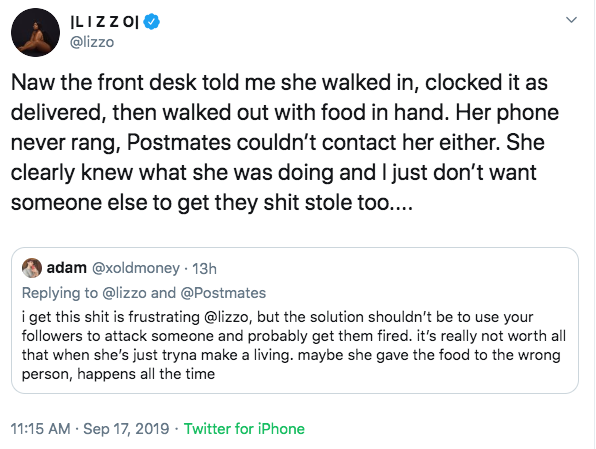Open @lizzo in the Replying to line

pos(125,293)
